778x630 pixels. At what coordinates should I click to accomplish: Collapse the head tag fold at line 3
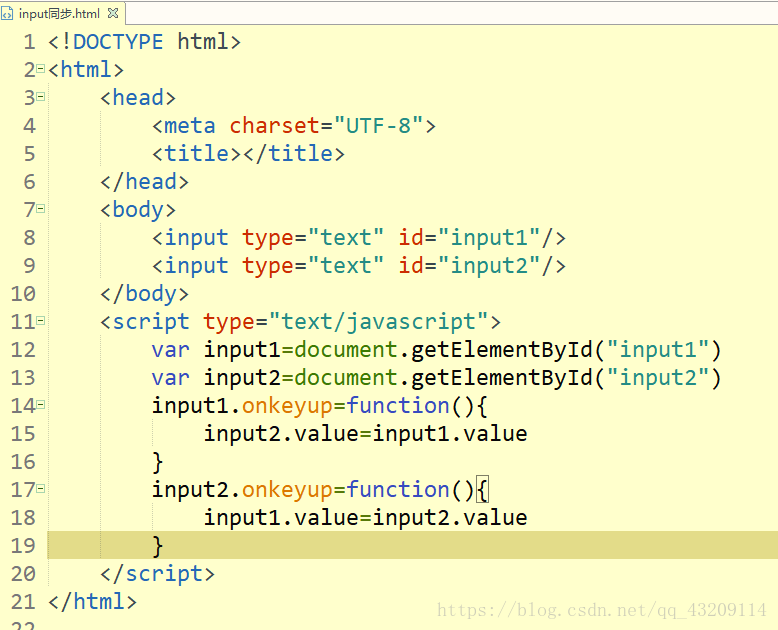(x=41, y=96)
